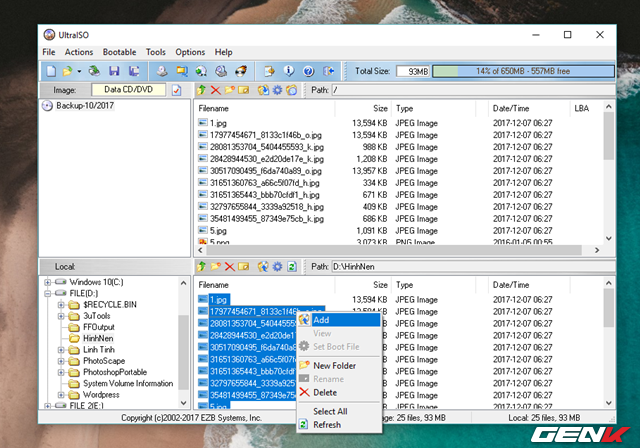640x448 pixels.
Task: Click the Exit door icon
Action: (328, 71)
